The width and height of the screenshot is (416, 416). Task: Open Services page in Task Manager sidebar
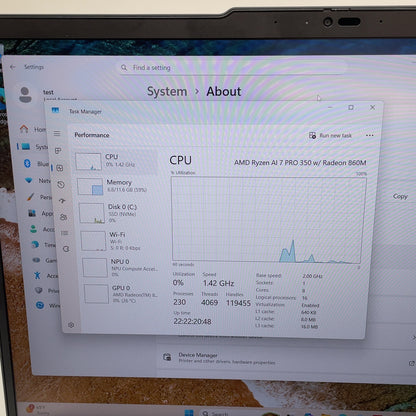tap(66, 249)
